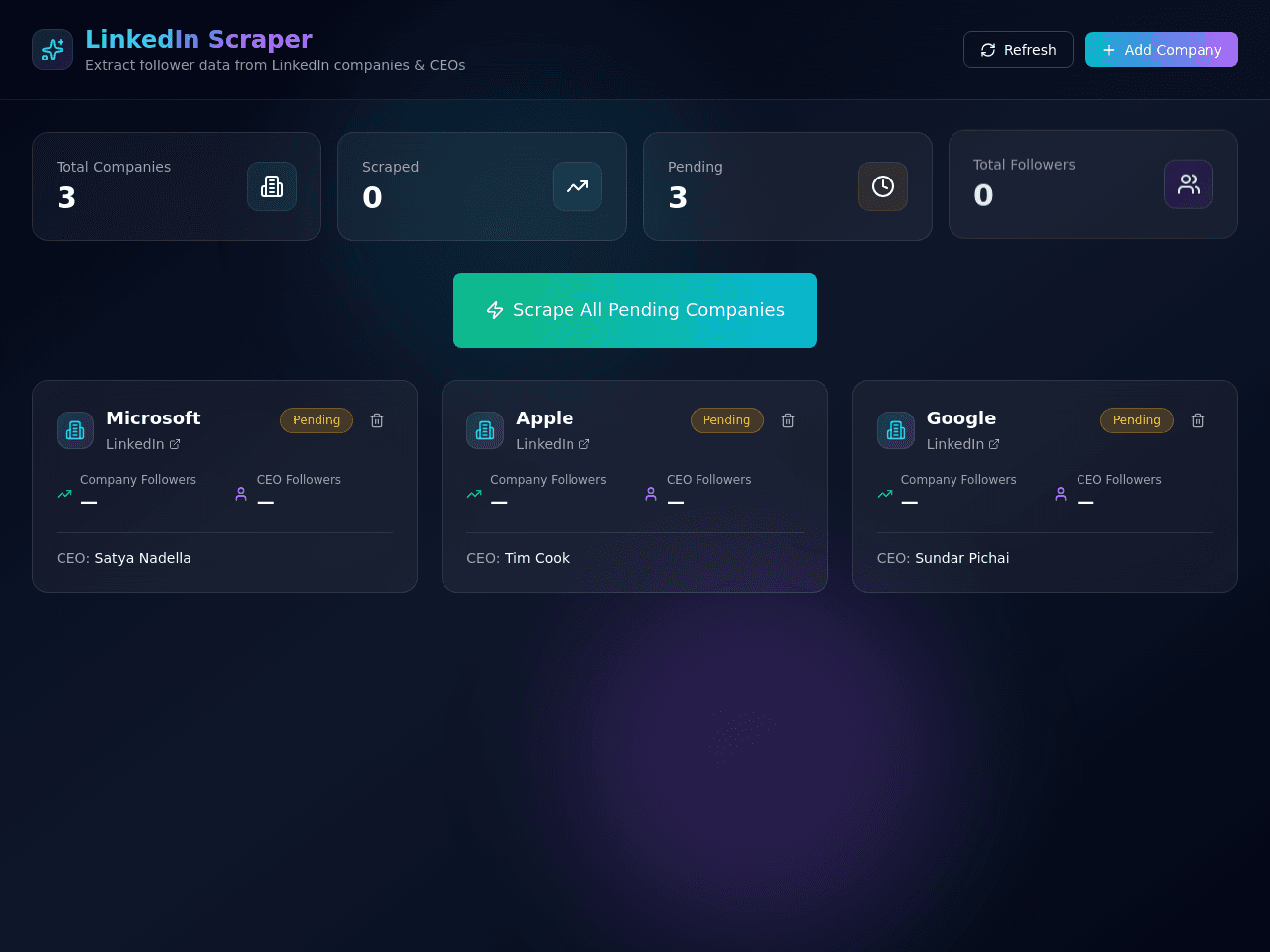Open Apple's LinkedIn link
The height and width of the screenshot is (952, 1270).
(x=553, y=444)
